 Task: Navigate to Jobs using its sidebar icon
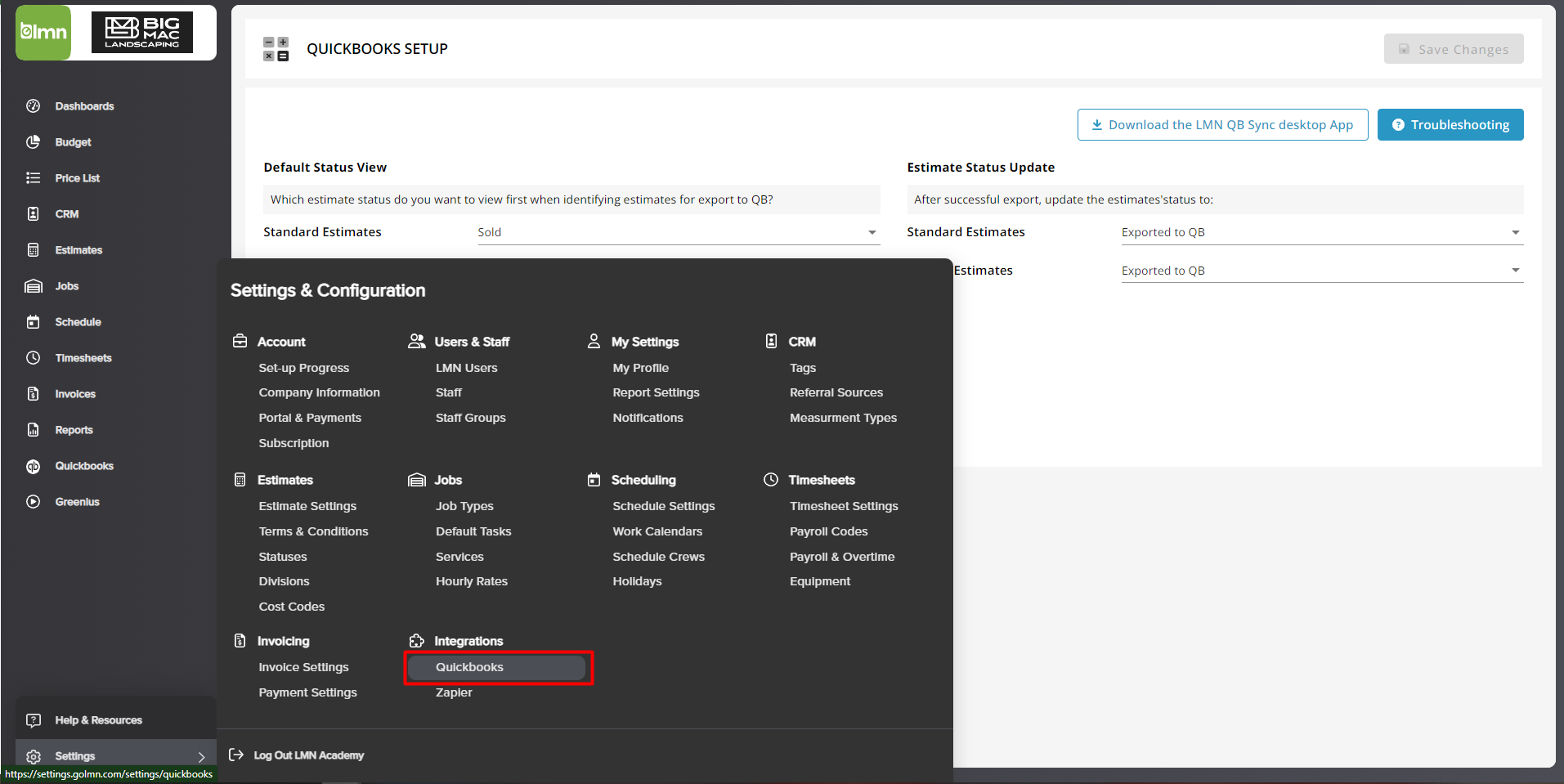(66, 285)
